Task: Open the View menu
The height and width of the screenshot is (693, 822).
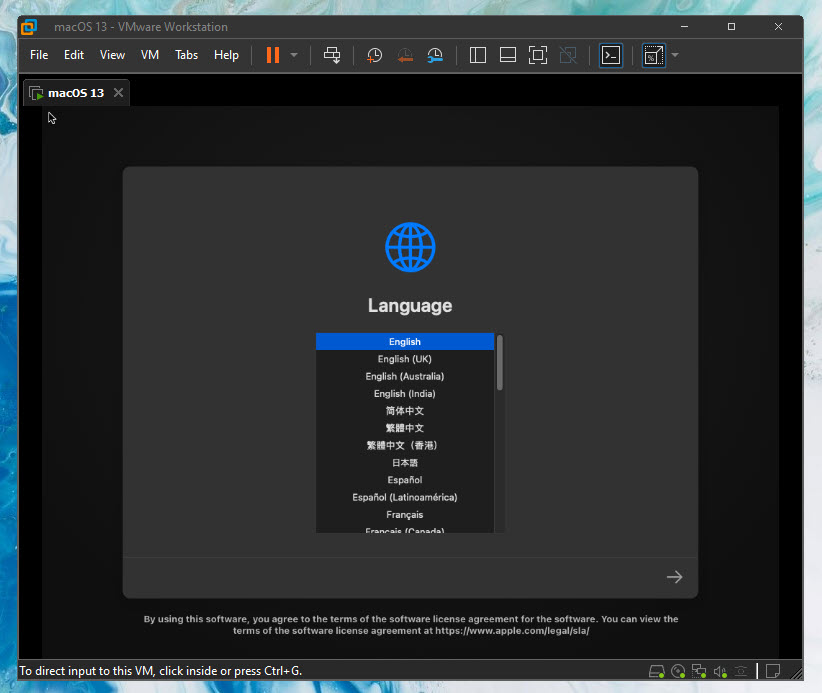Action: 112,55
